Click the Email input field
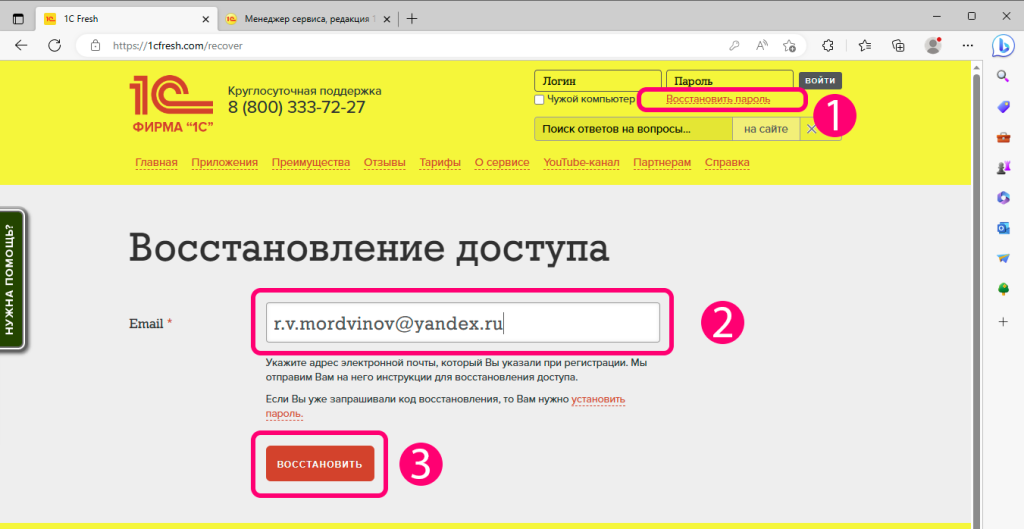Screen dimensions: 1024x529 (455, 323)
